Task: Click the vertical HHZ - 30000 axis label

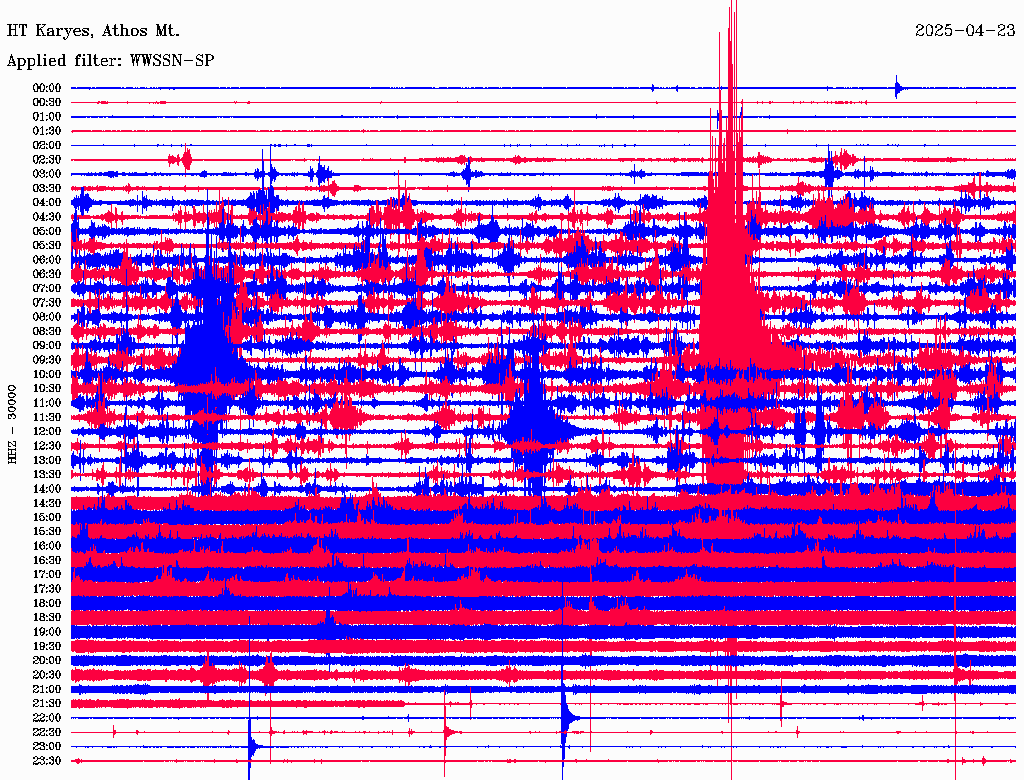Action: pyautogui.click(x=13, y=424)
